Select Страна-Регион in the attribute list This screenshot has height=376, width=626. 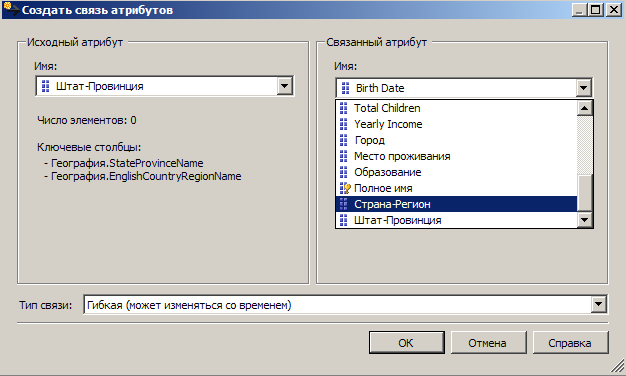(x=456, y=204)
